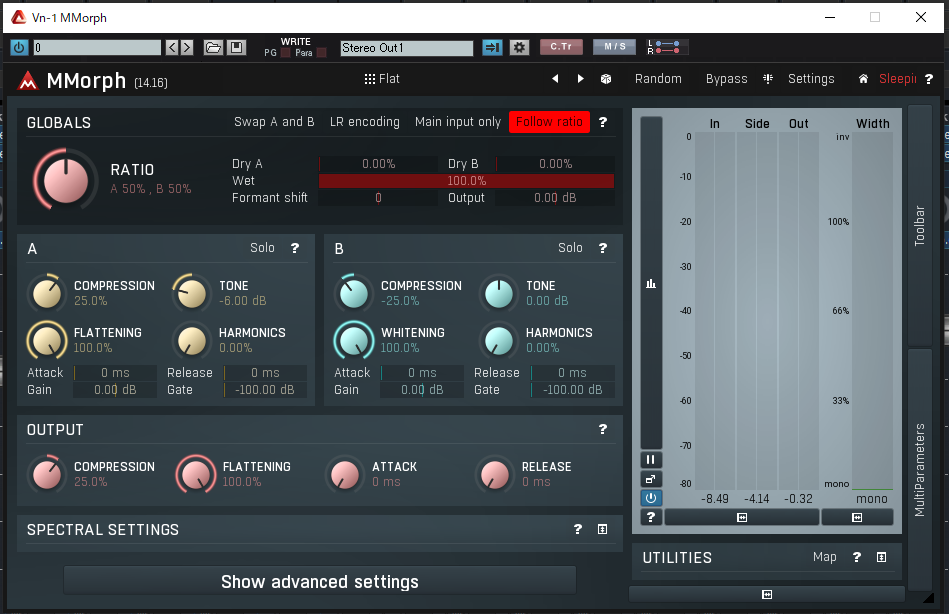Click the A/B compare icon beside Bypass
This screenshot has height=614, width=949.
pyautogui.click(x=768, y=79)
